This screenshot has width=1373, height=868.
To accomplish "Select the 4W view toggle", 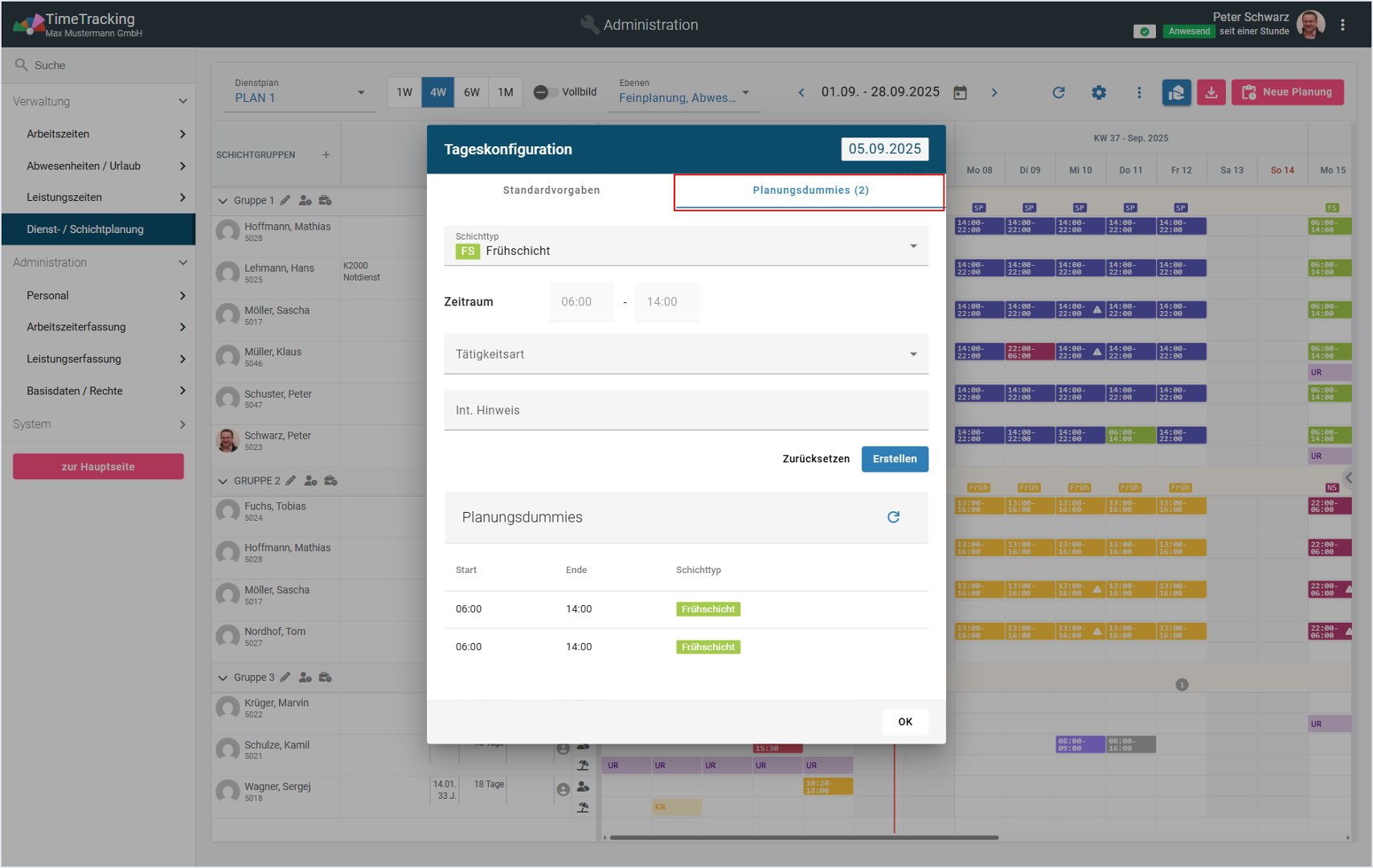I will pos(438,92).
